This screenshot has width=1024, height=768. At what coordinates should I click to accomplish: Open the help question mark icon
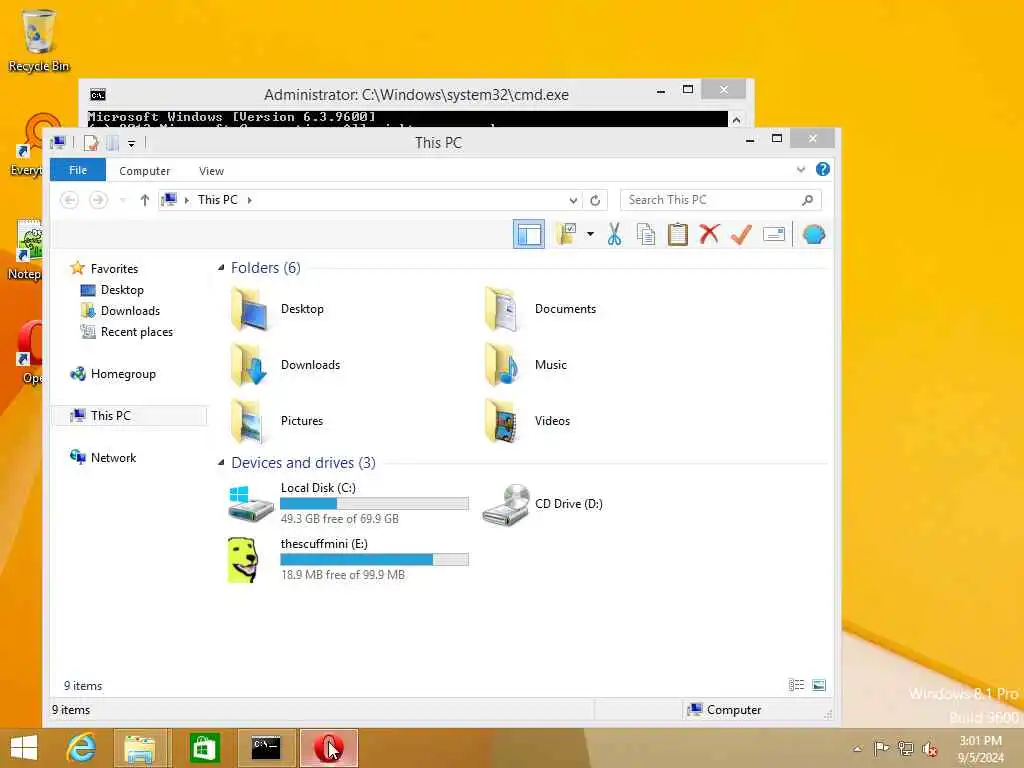(x=823, y=170)
